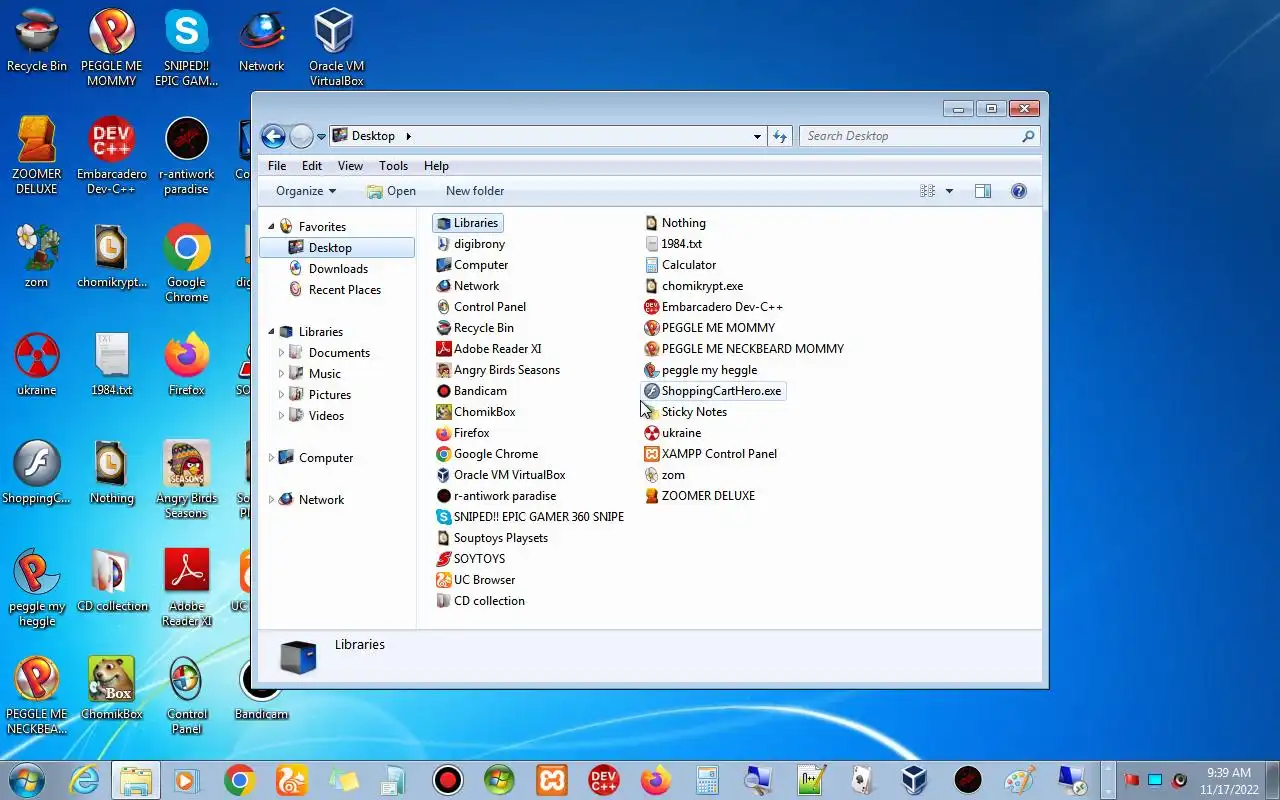Screen dimensions: 1280x800
Task: Select Souptoys Playsets in the file list
Action: tap(492, 538)
